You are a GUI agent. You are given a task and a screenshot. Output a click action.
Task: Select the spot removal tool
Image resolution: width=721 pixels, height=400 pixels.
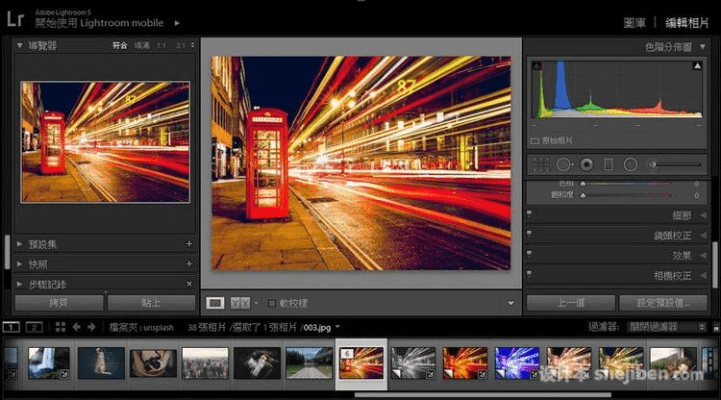(564, 165)
